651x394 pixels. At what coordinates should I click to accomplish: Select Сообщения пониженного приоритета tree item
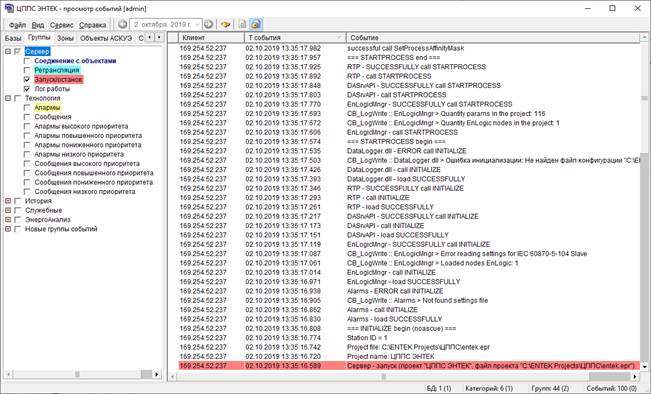[x=94, y=182]
